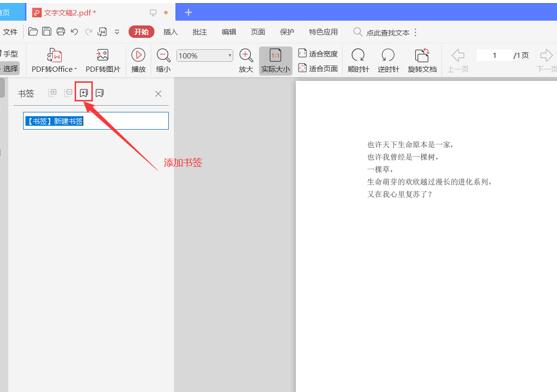Click the delete bookmark icon
This screenshot has width=557, height=392.
(x=100, y=93)
